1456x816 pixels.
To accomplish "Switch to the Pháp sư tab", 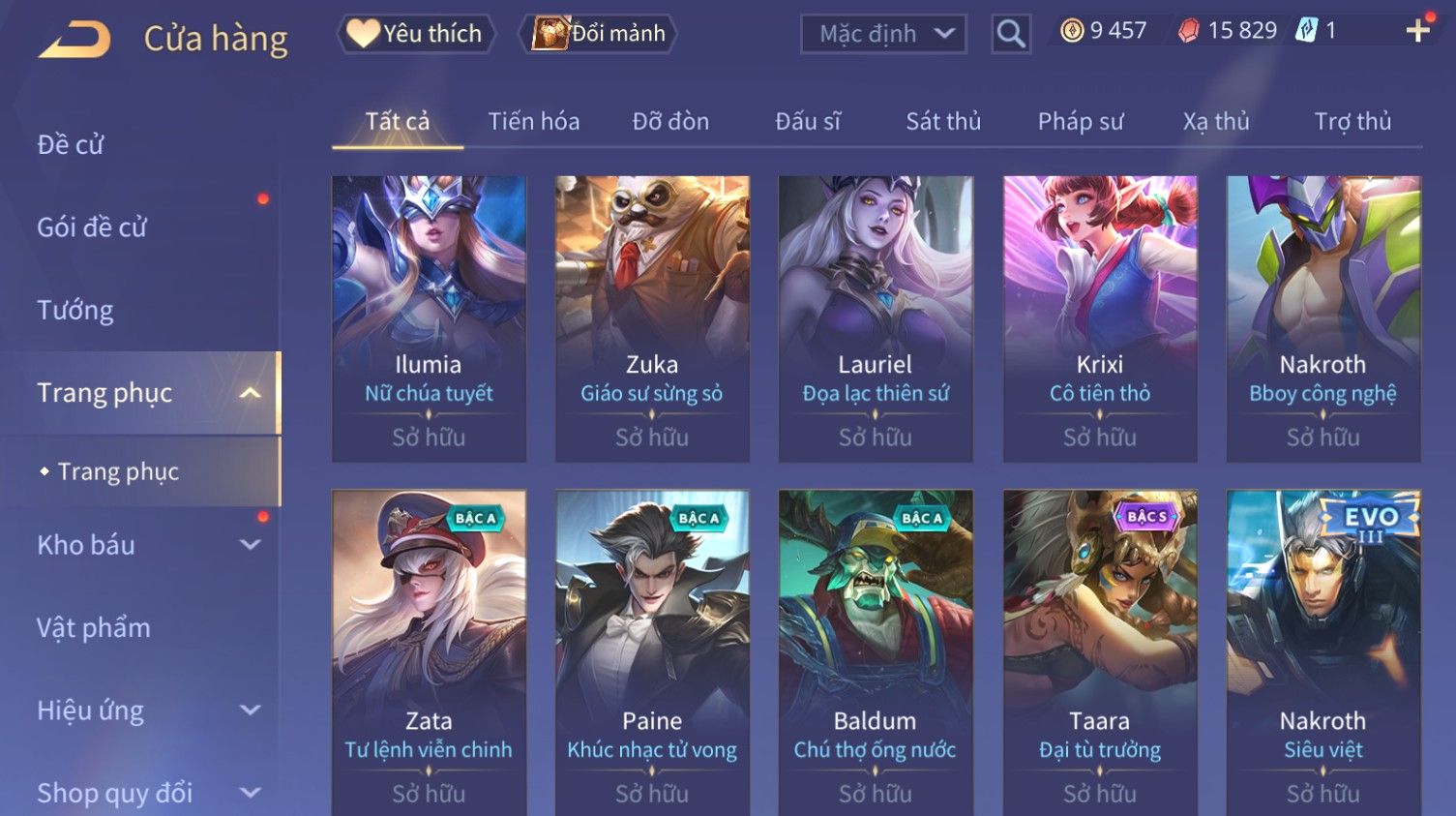I will click(x=1081, y=121).
